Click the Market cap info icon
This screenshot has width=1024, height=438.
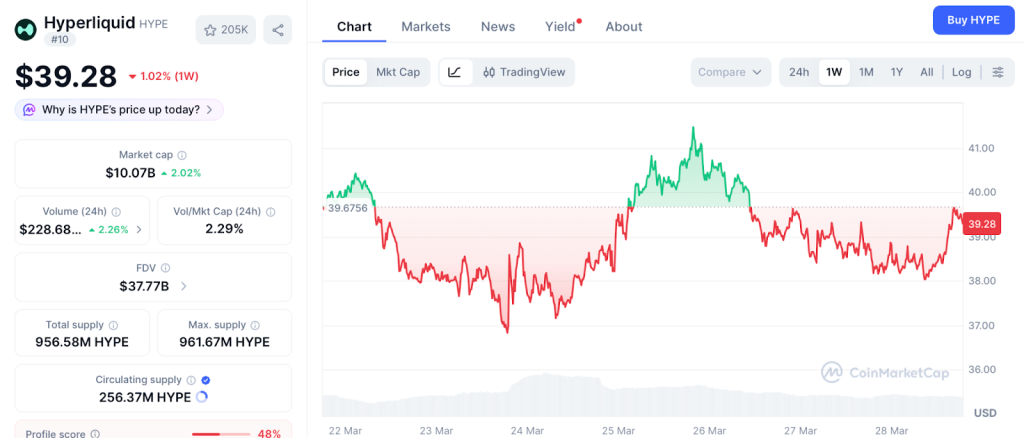[182, 155]
